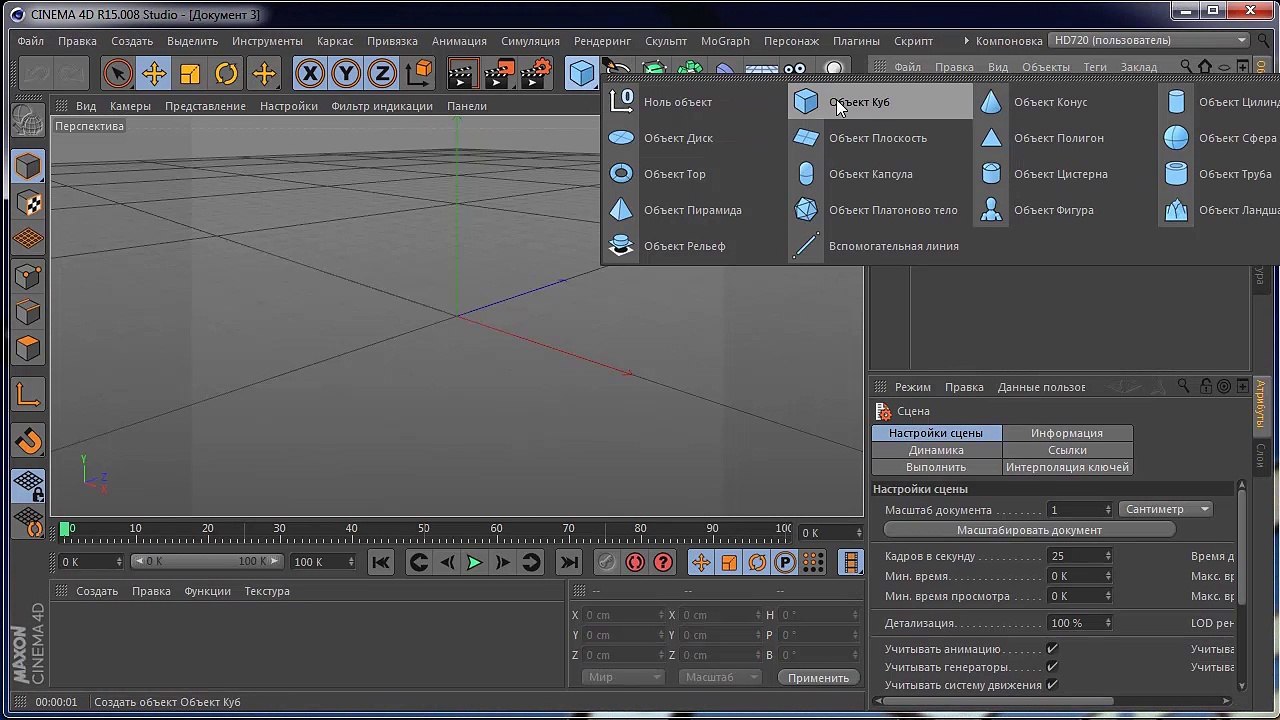
Task: Switch to points mode in left toolbar
Action: pos(28,276)
